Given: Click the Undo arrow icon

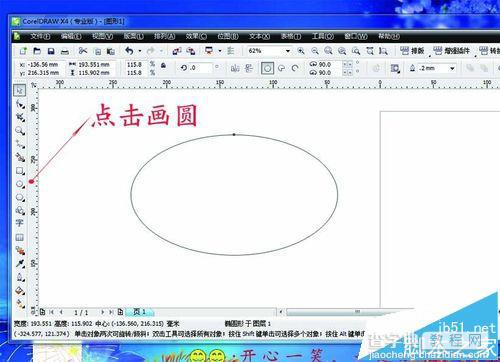Looking at the screenshot, I should coord(129,51).
